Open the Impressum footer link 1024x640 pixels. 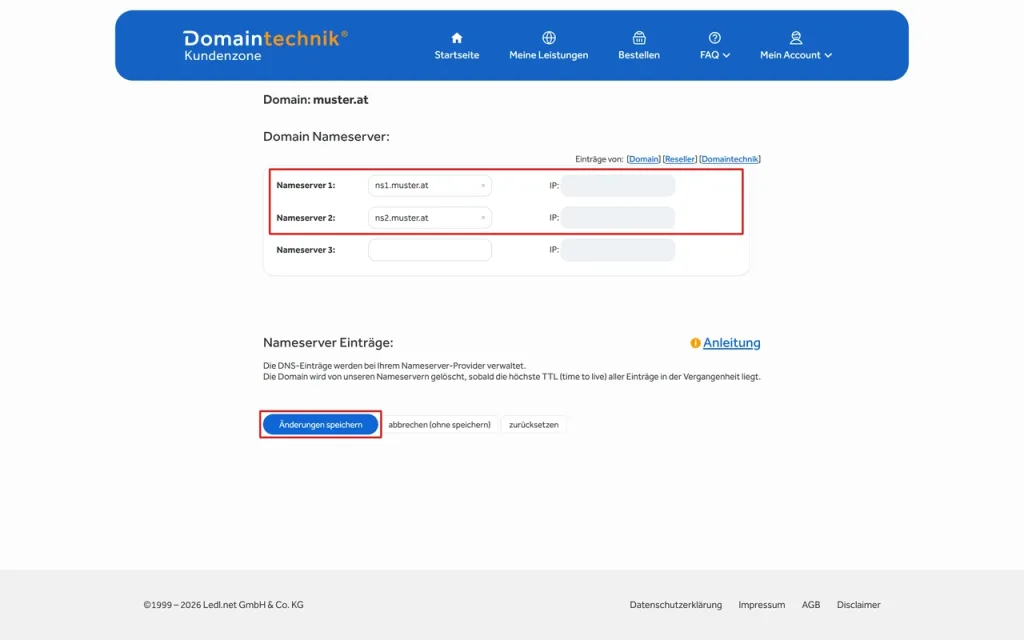click(761, 605)
